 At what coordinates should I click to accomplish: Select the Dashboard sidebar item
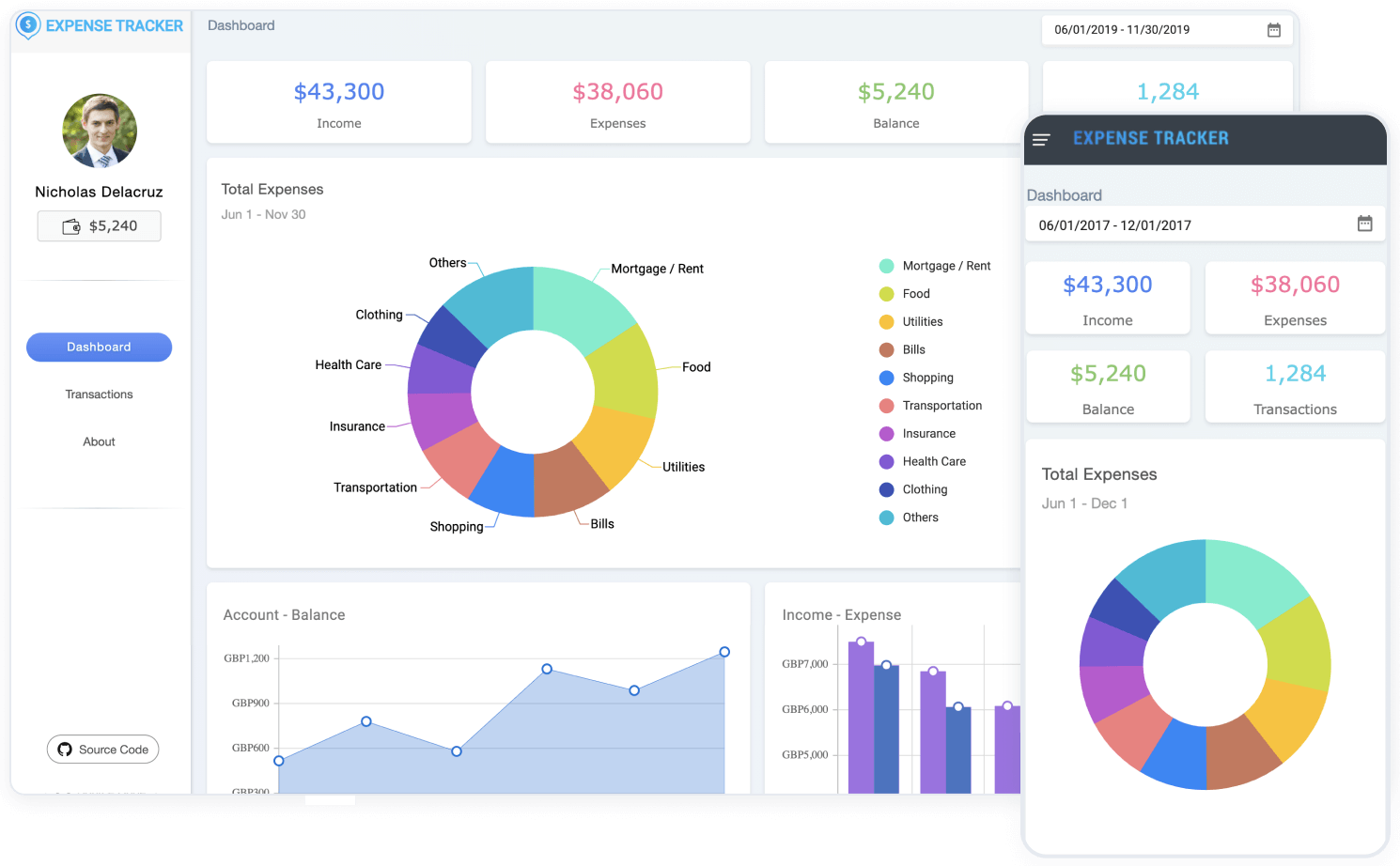[x=99, y=348]
